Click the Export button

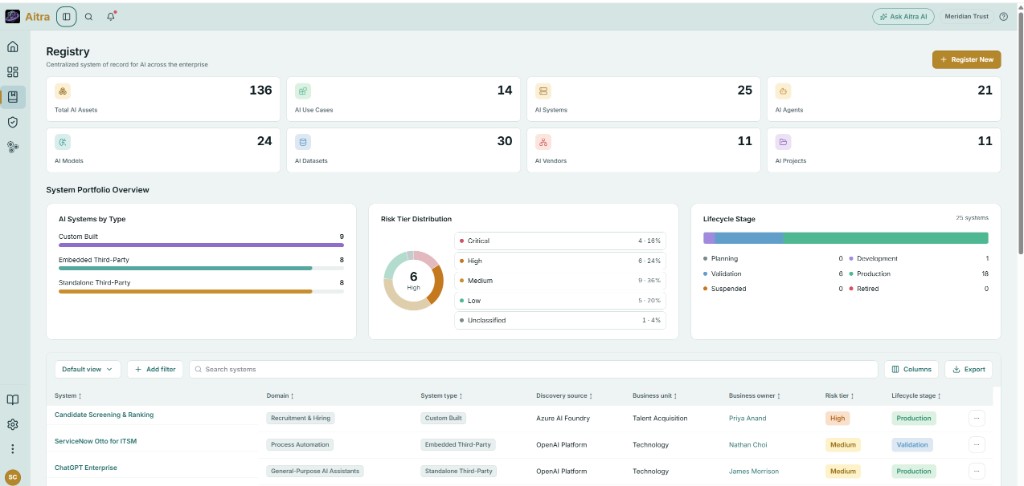[968, 369]
